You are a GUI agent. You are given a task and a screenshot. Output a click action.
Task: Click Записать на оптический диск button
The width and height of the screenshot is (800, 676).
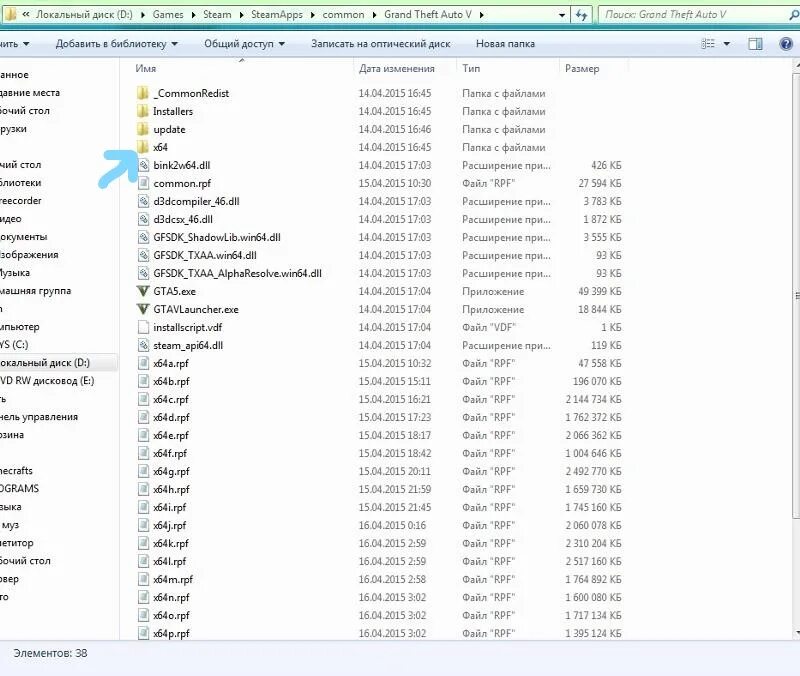pyautogui.click(x=381, y=44)
